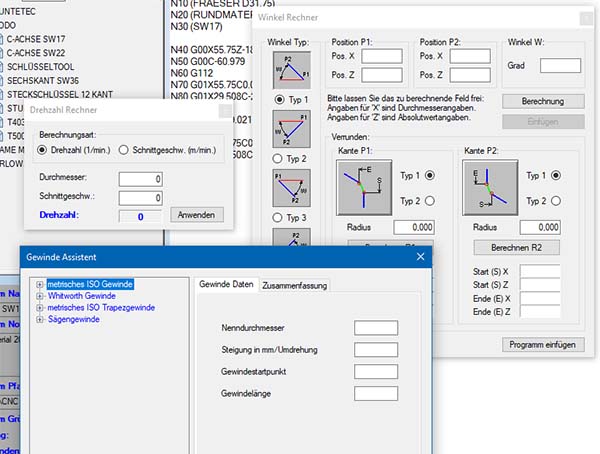Expand metrisches ISO Gewinde node
The image size is (600, 454).
click(x=39, y=284)
